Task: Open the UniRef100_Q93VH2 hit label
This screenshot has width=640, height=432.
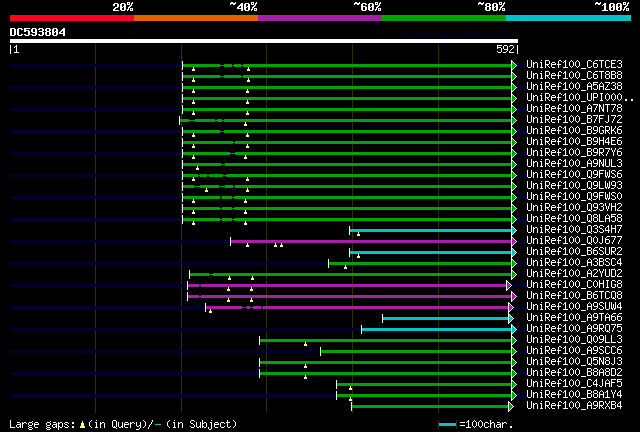Action: point(574,208)
